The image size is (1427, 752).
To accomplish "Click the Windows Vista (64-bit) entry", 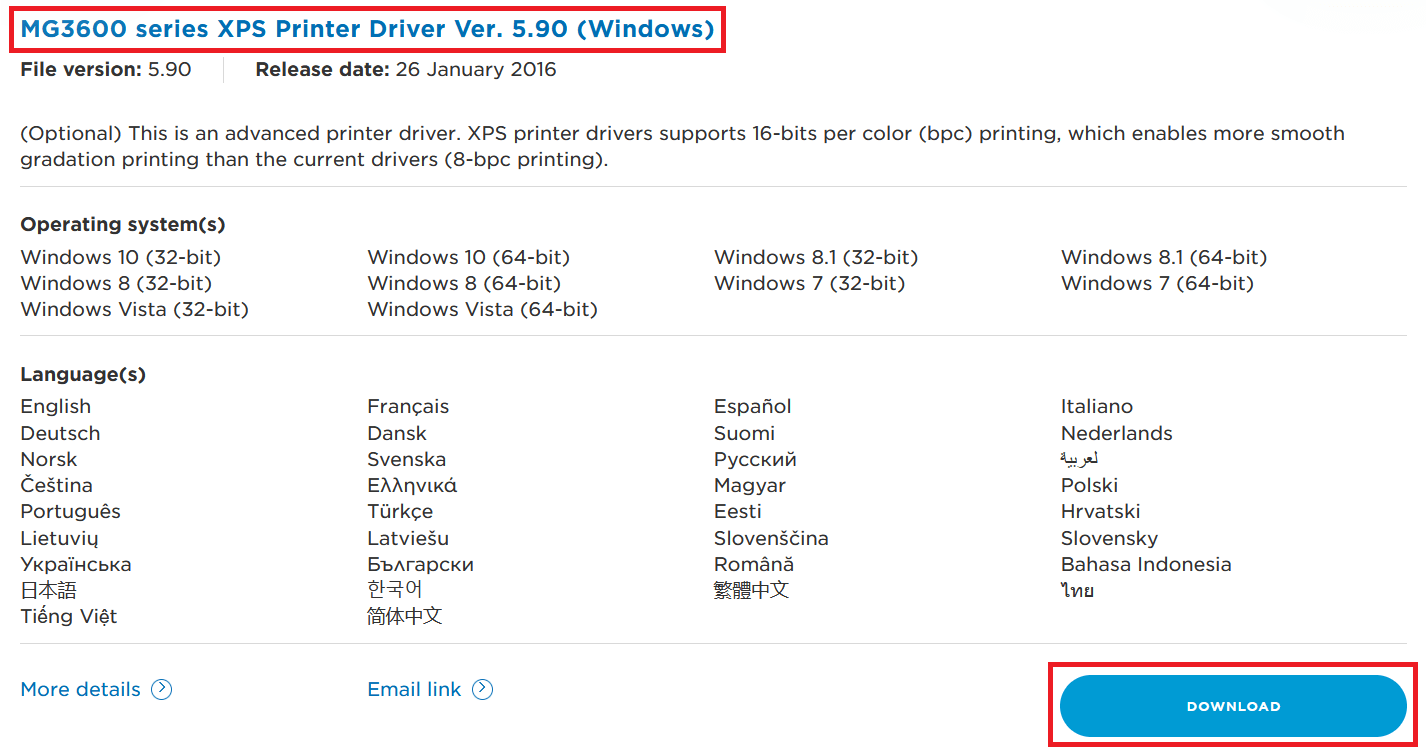I will 482,309.
